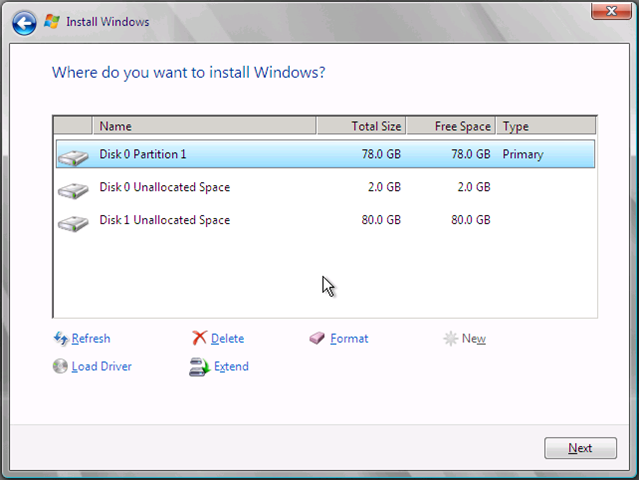The image size is (639, 480).
Task: Click the Load Driver disc icon
Action: [x=60, y=366]
